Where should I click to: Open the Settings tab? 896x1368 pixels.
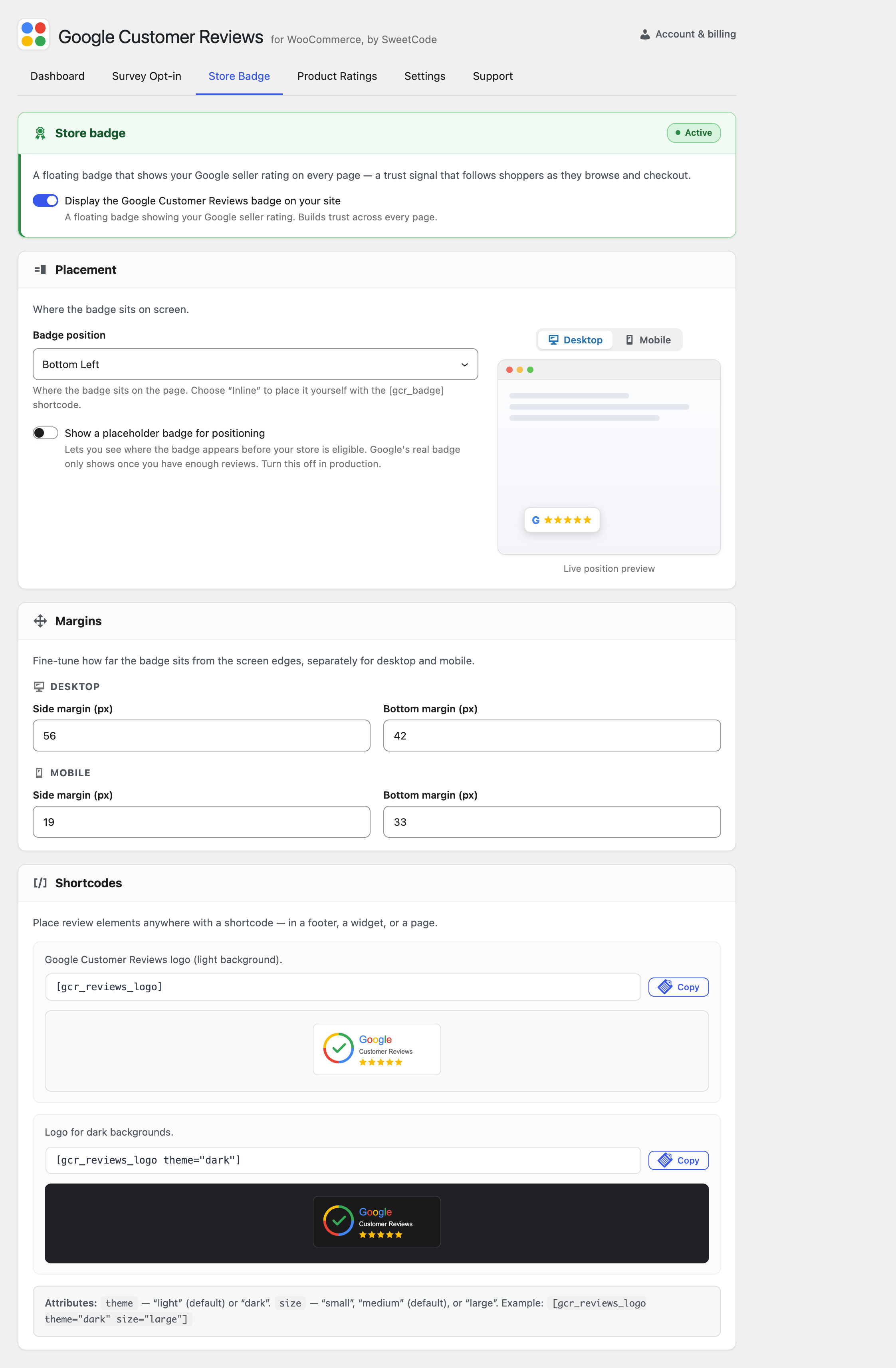pos(425,76)
